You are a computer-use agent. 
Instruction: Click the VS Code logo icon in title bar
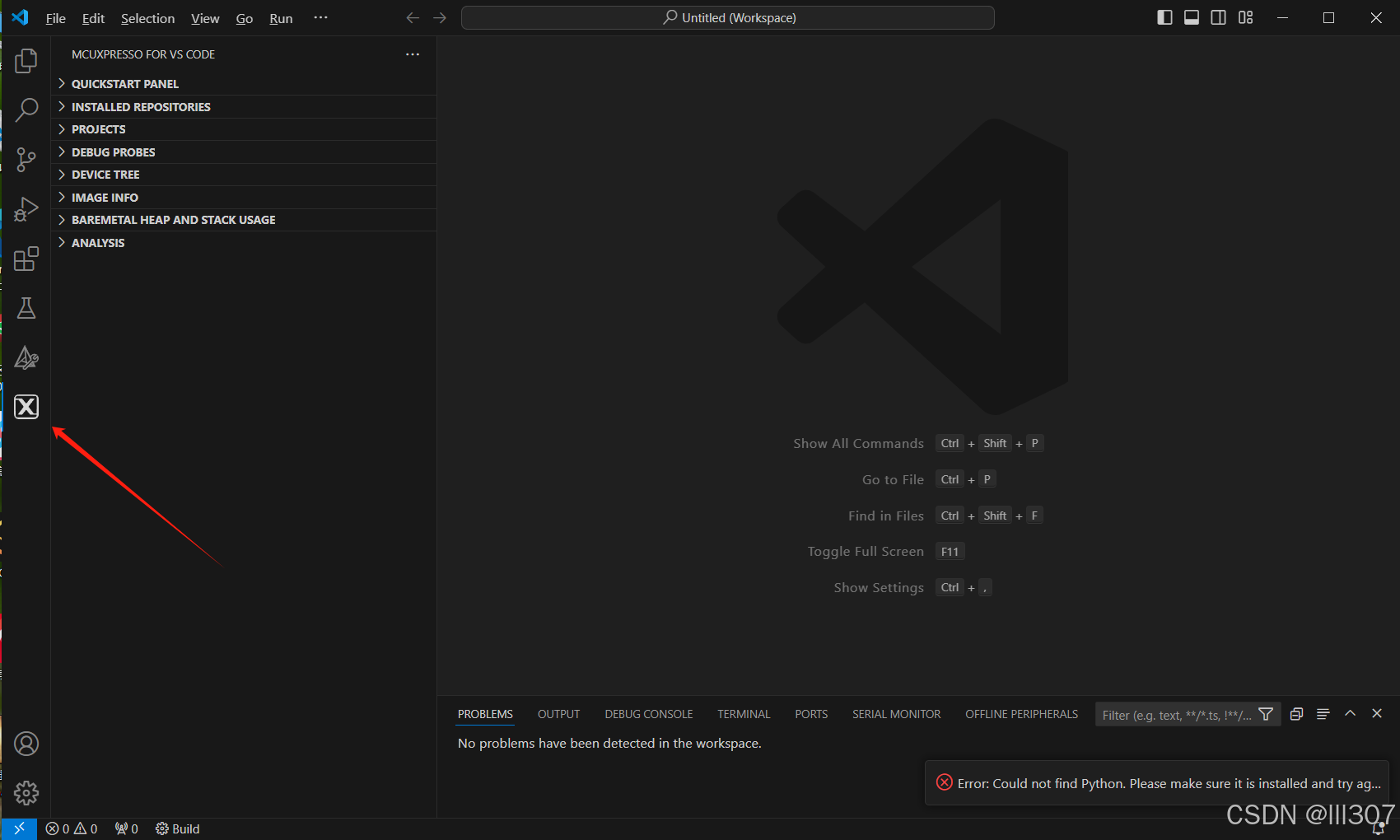coord(20,17)
